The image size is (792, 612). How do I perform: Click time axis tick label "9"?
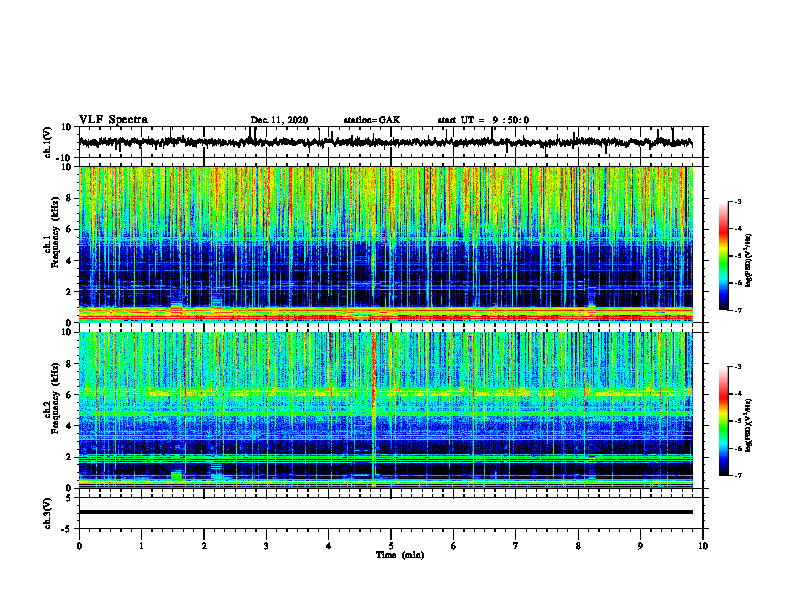640,545
